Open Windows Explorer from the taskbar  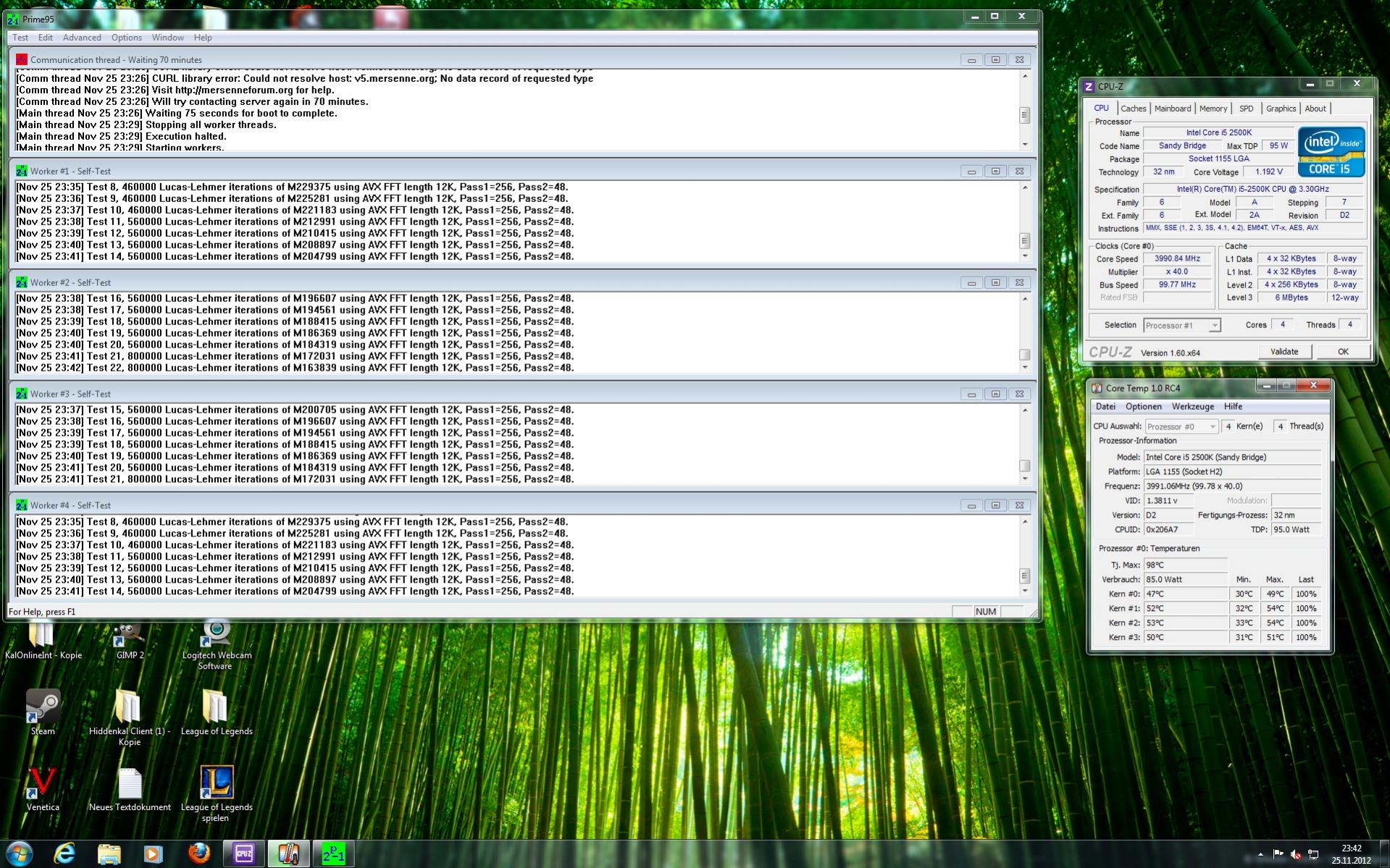tap(109, 854)
